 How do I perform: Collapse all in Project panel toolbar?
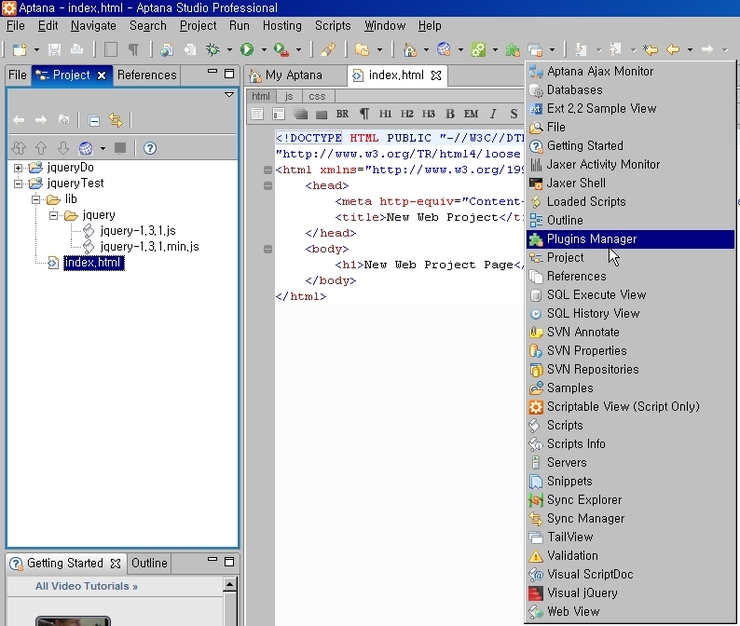94,121
